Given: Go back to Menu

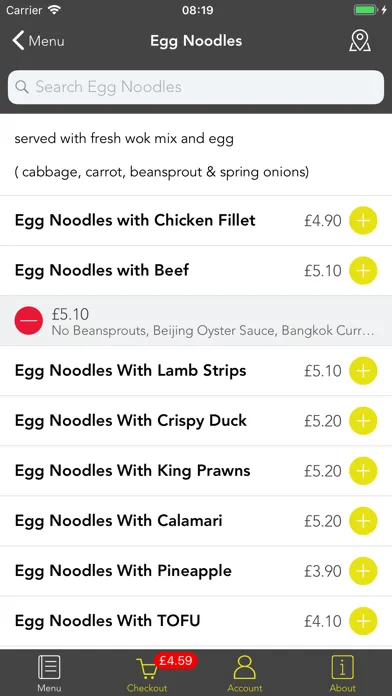Looking at the screenshot, I should tap(38, 41).
